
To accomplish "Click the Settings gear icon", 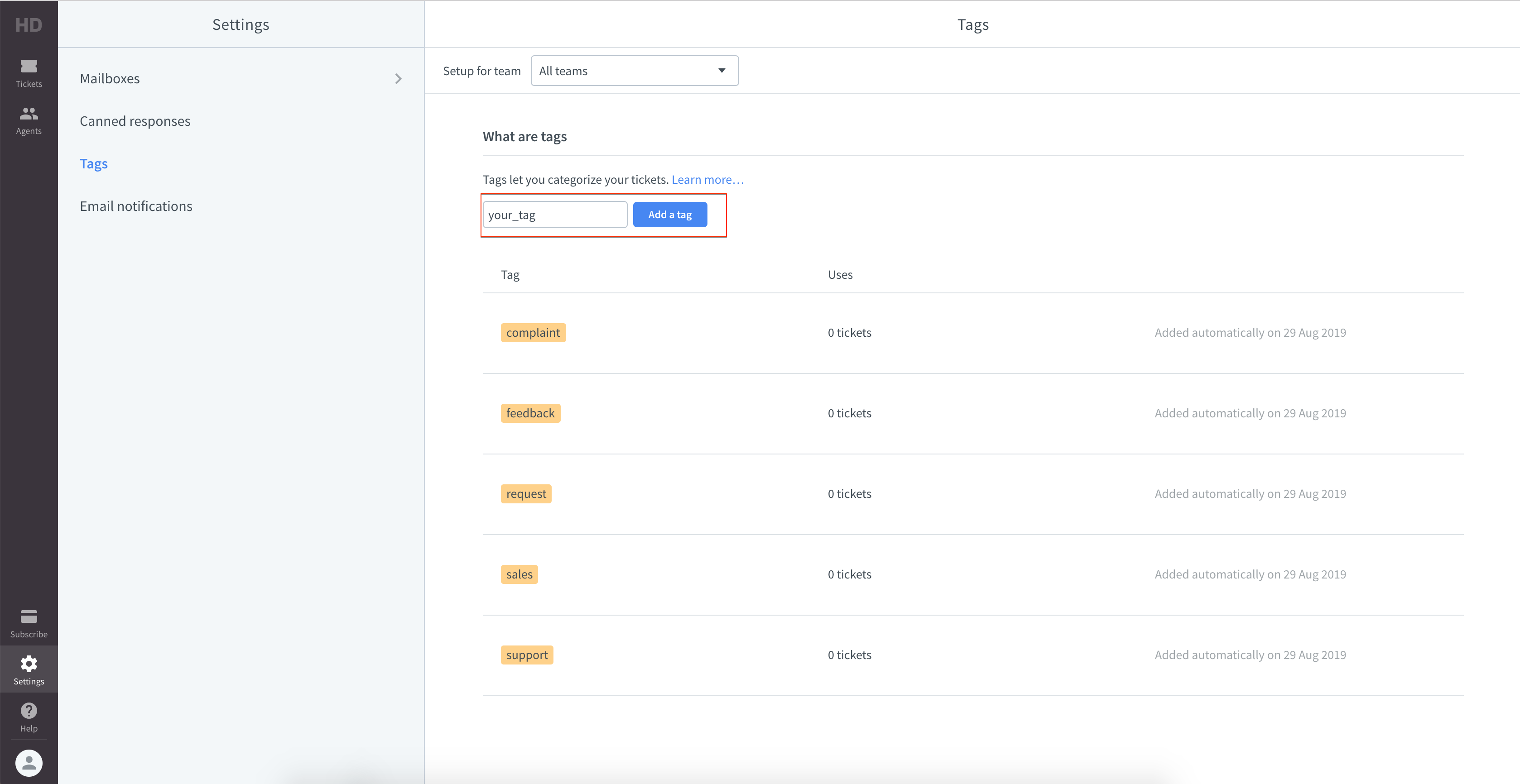I will click(29, 664).
